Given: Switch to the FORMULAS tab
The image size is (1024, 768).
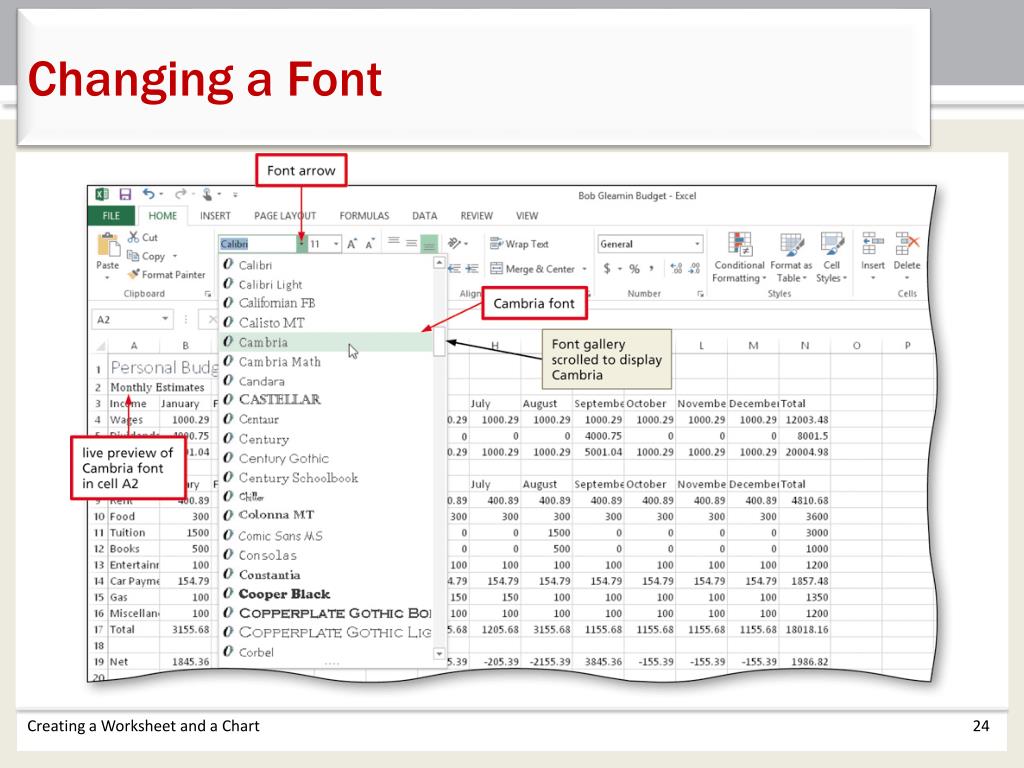Looking at the screenshot, I should coord(364,216).
